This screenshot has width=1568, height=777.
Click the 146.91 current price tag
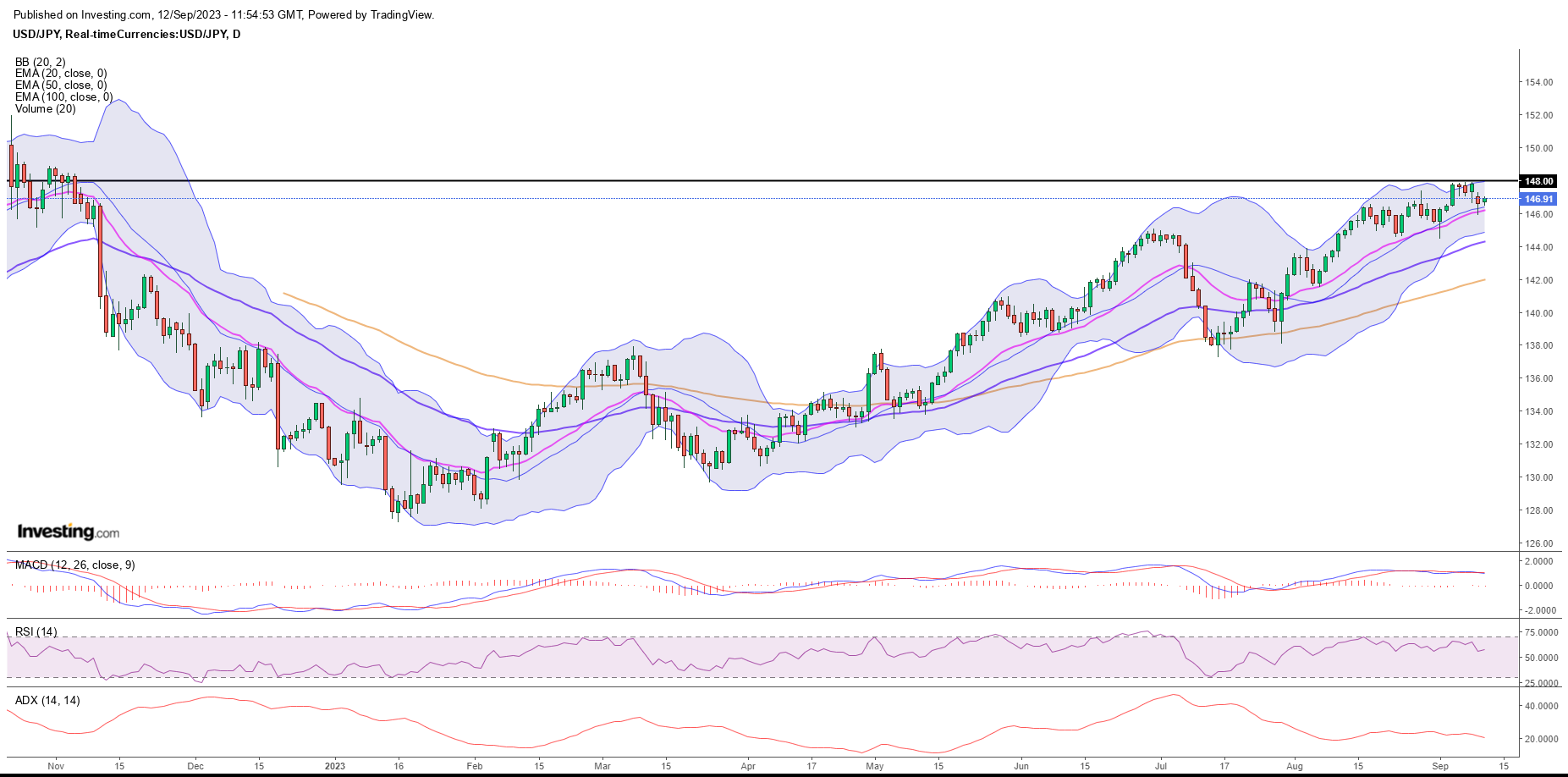click(x=1538, y=199)
